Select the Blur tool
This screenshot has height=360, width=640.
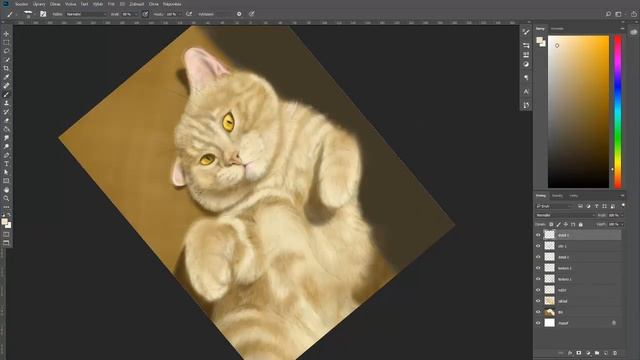click(x=6, y=138)
